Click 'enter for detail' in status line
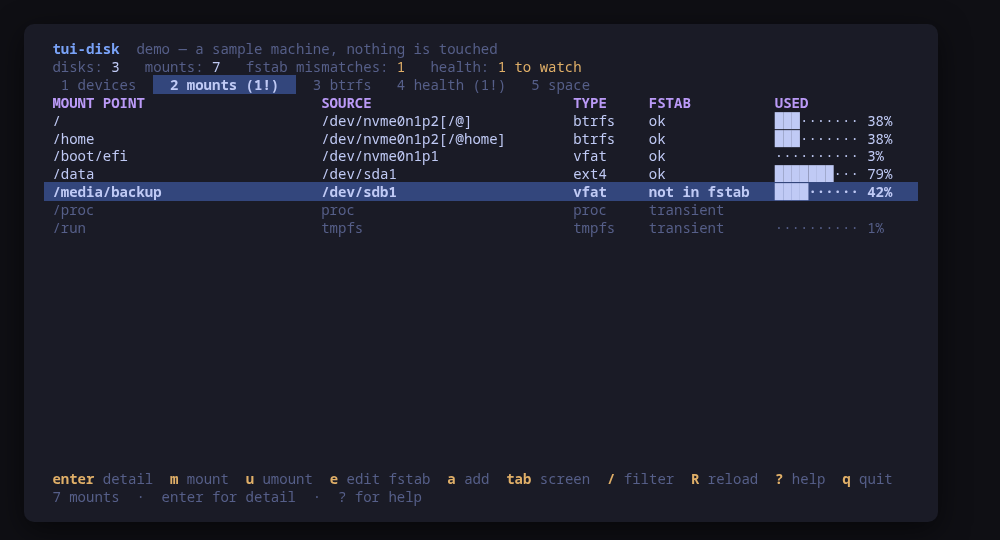 pyautogui.click(x=228, y=497)
